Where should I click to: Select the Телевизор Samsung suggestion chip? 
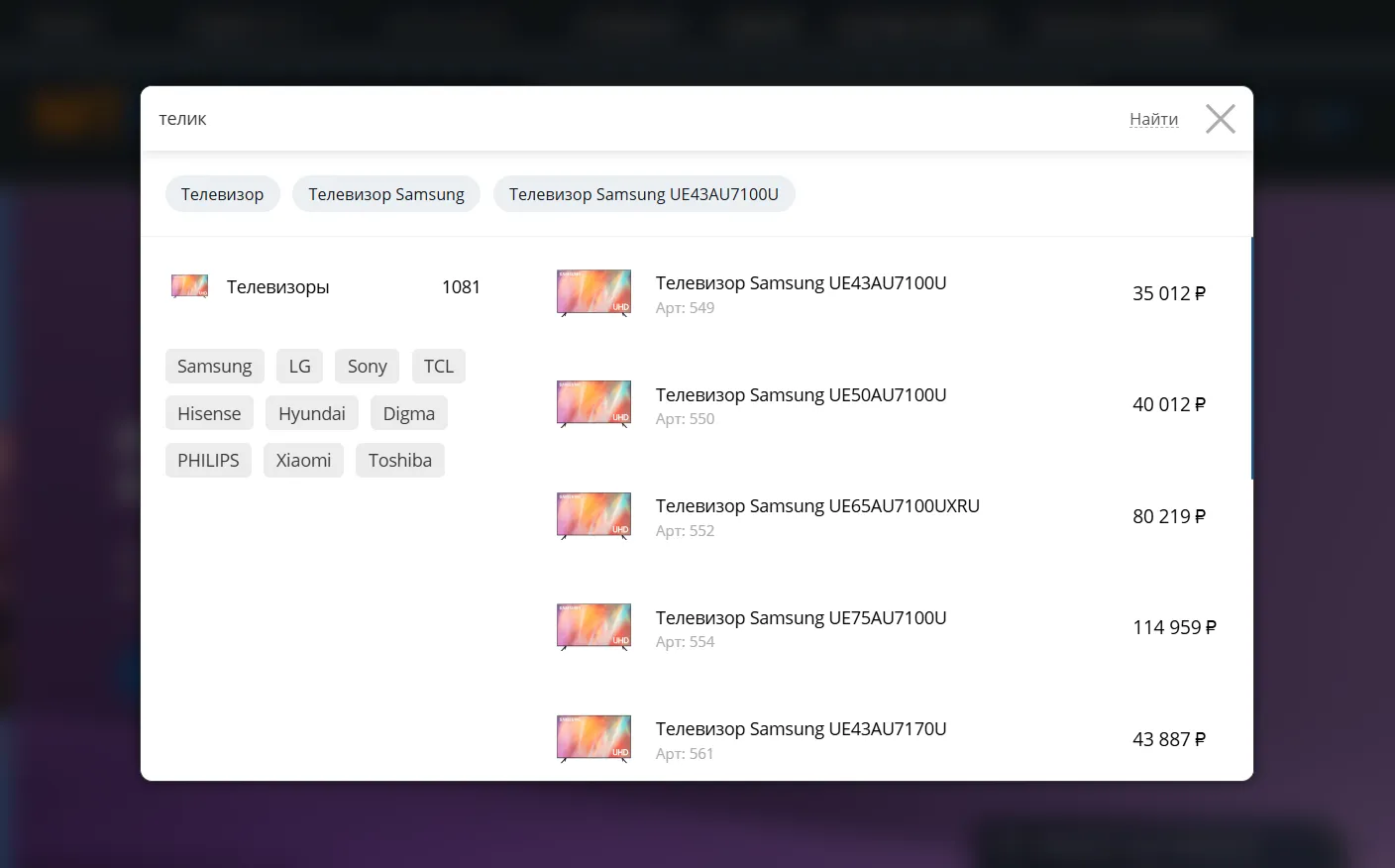click(x=385, y=194)
